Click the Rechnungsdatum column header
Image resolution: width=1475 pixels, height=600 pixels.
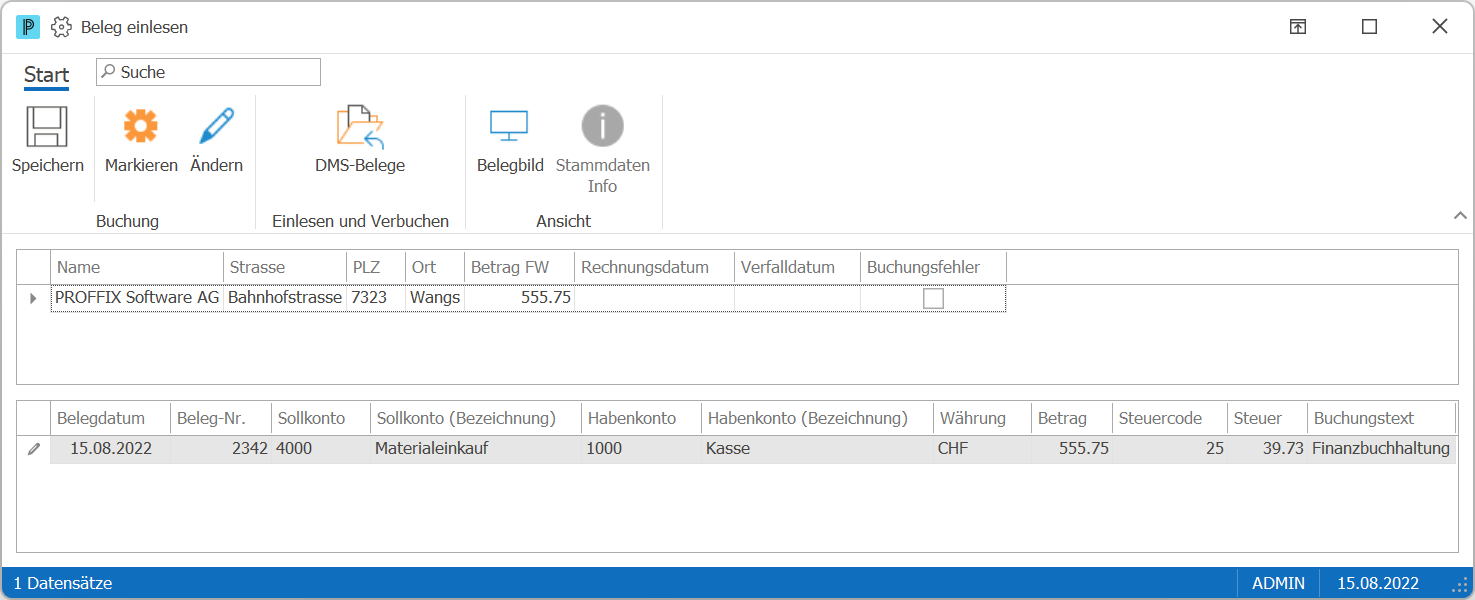[x=655, y=267]
